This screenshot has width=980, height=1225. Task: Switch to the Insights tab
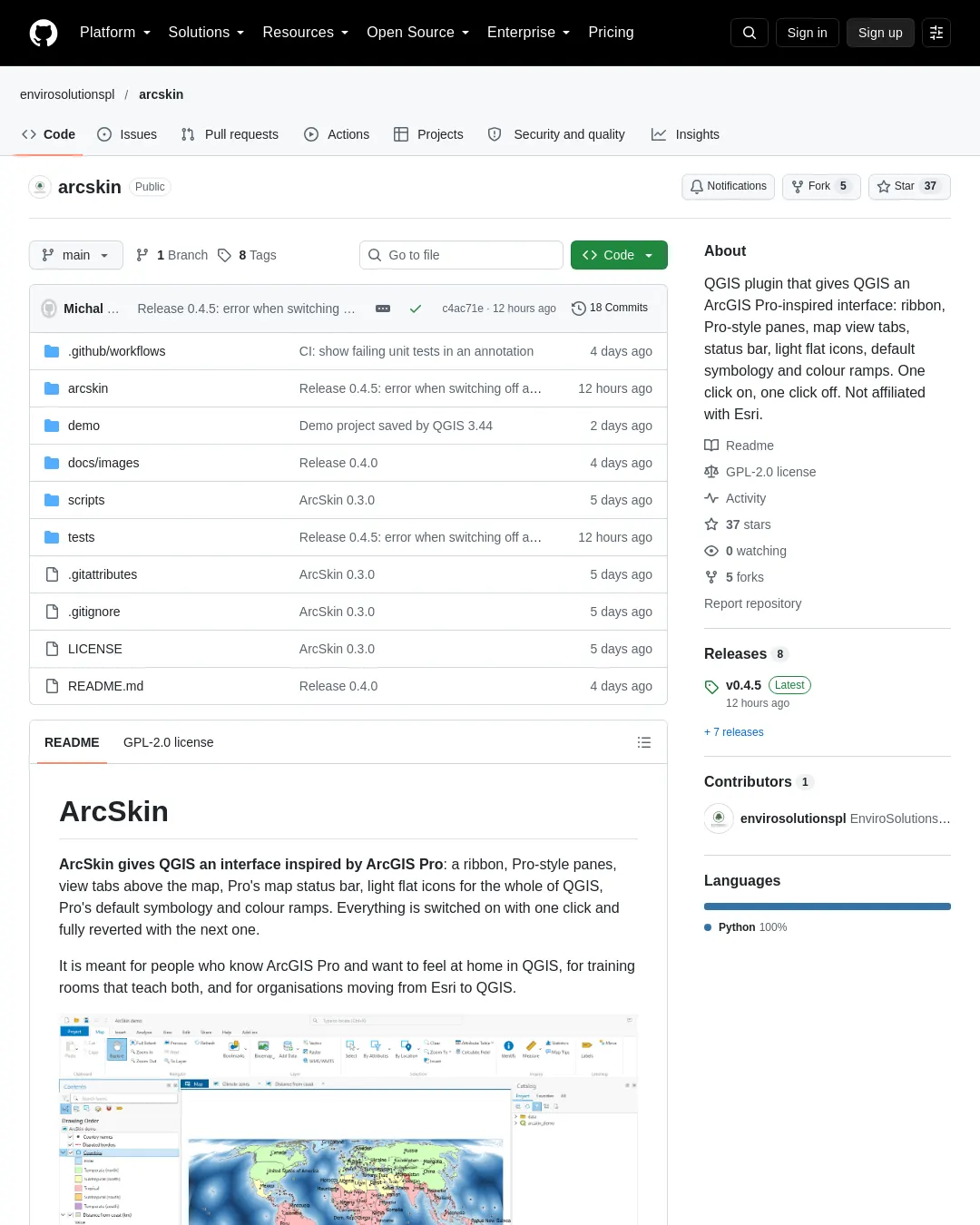[x=685, y=134]
